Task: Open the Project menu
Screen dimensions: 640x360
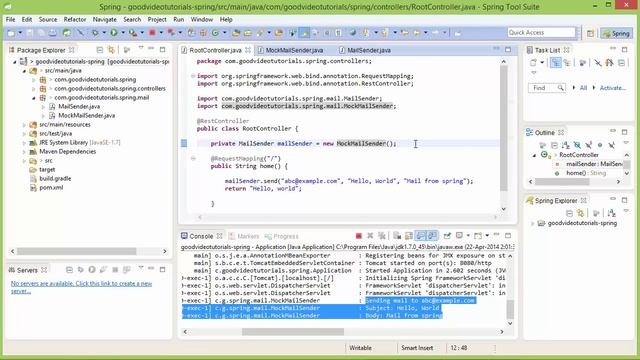Action: pyautogui.click(x=157, y=19)
